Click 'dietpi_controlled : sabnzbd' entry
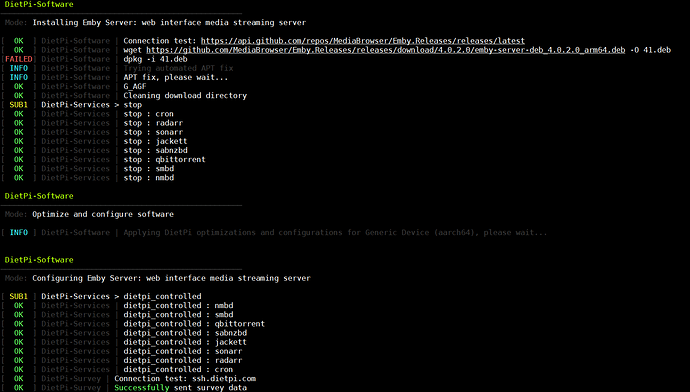The width and height of the screenshot is (690, 392). point(185,333)
